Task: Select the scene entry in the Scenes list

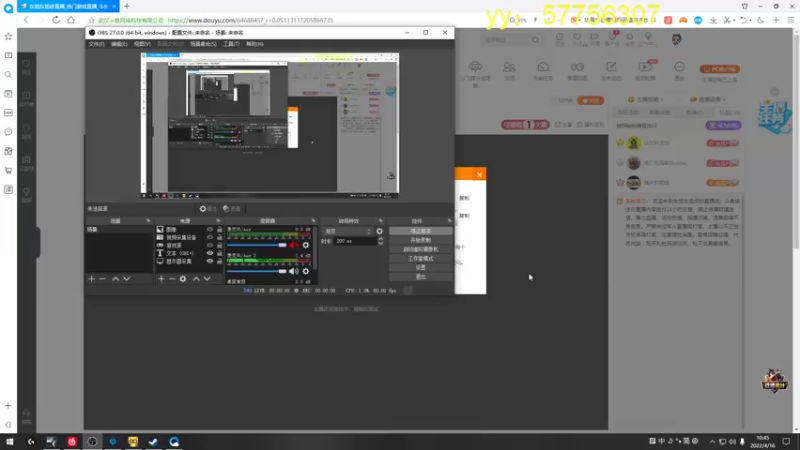Action: 119,230
